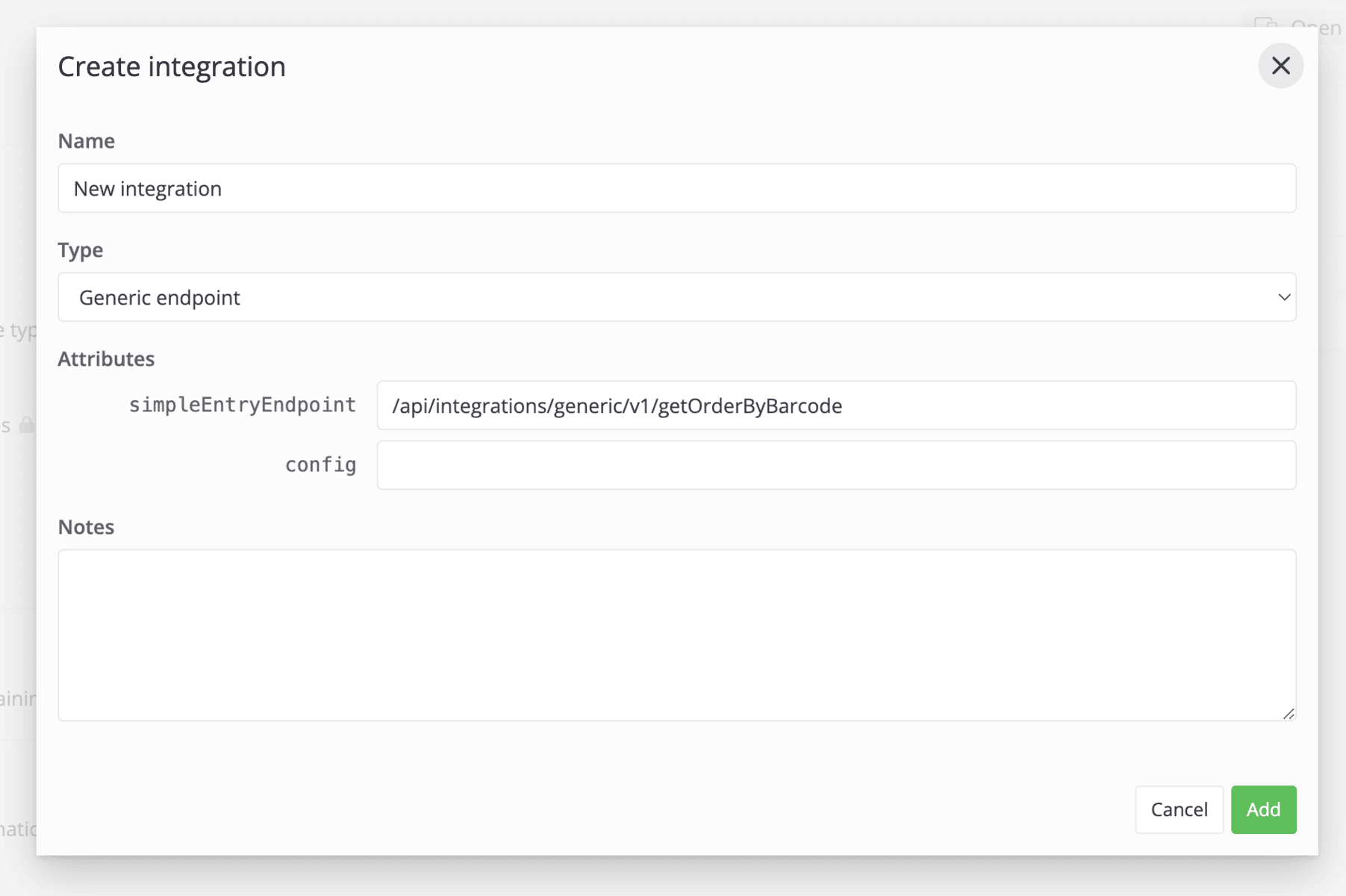Place the cursor in the Notes textarea
The width and height of the screenshot is (1346, 896).
[676, 635]
